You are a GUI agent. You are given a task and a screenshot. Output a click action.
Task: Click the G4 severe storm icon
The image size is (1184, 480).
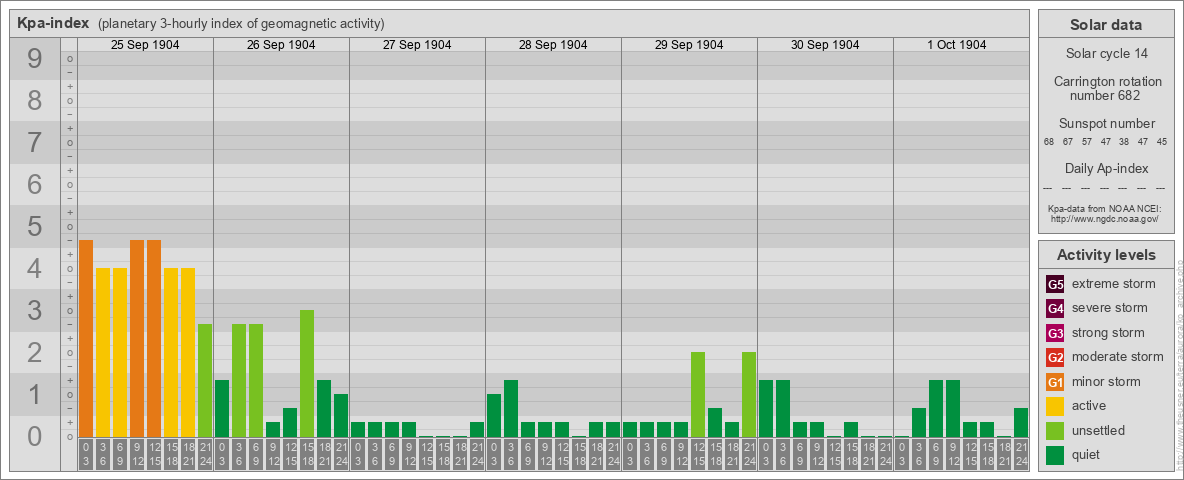[1055, 308]
